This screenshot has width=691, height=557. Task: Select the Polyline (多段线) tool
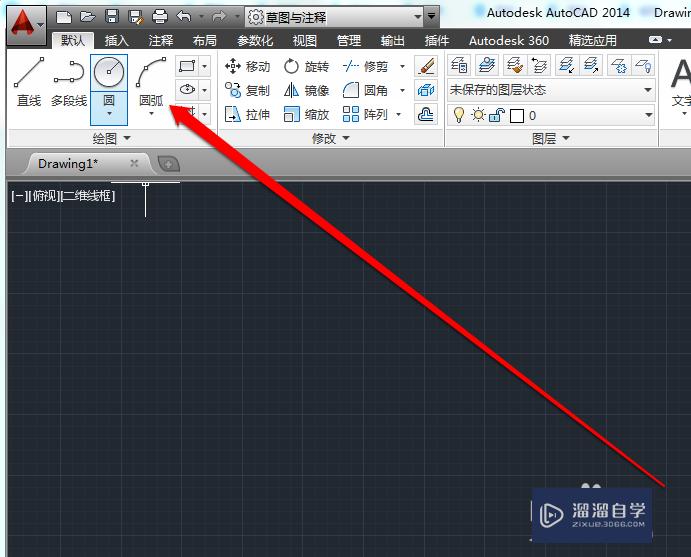[69, 82]
